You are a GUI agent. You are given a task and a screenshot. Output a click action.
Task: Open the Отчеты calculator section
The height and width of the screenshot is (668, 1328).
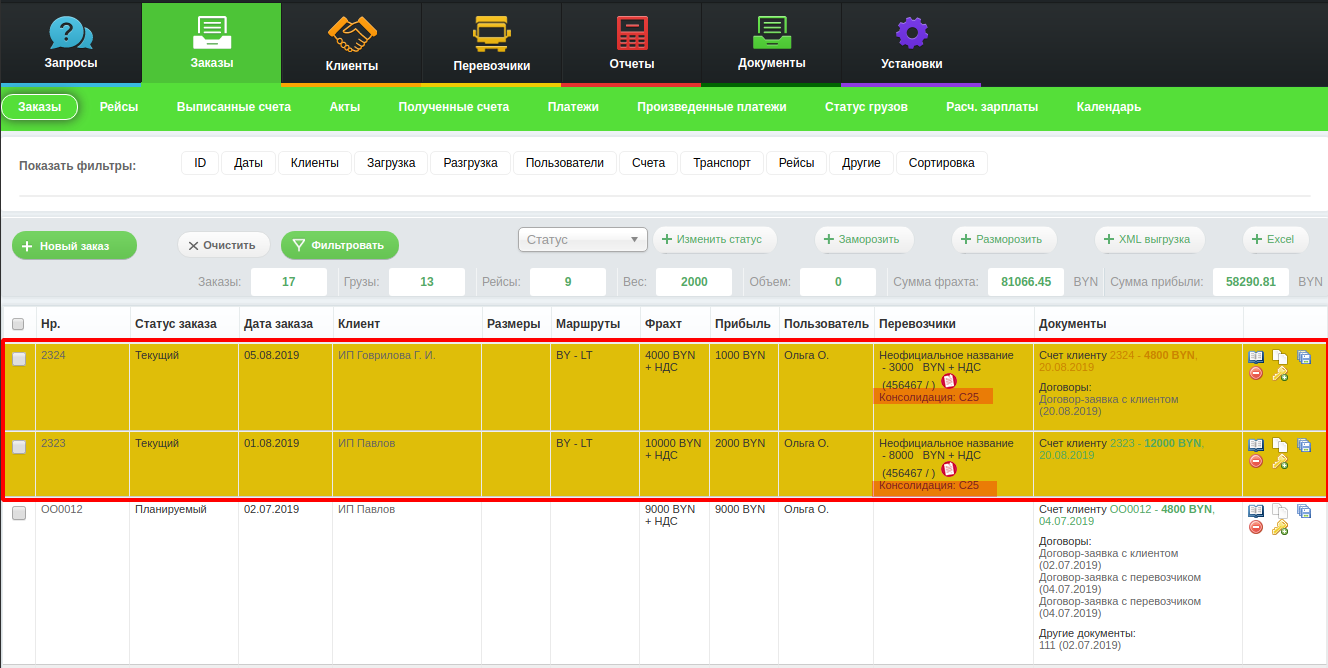tap(632, 34)
